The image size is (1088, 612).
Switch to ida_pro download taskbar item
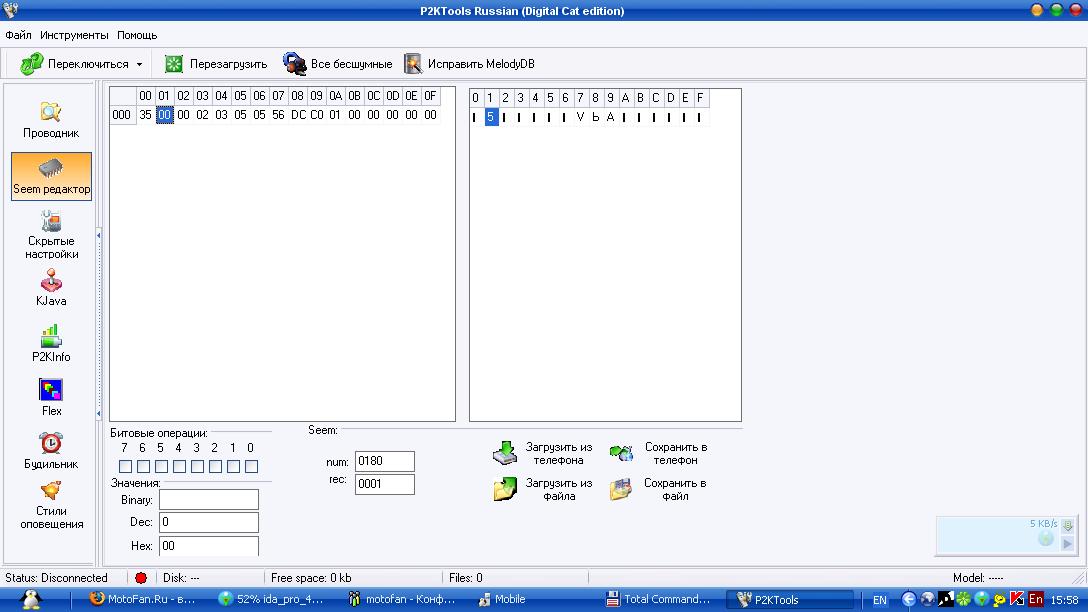271,600
